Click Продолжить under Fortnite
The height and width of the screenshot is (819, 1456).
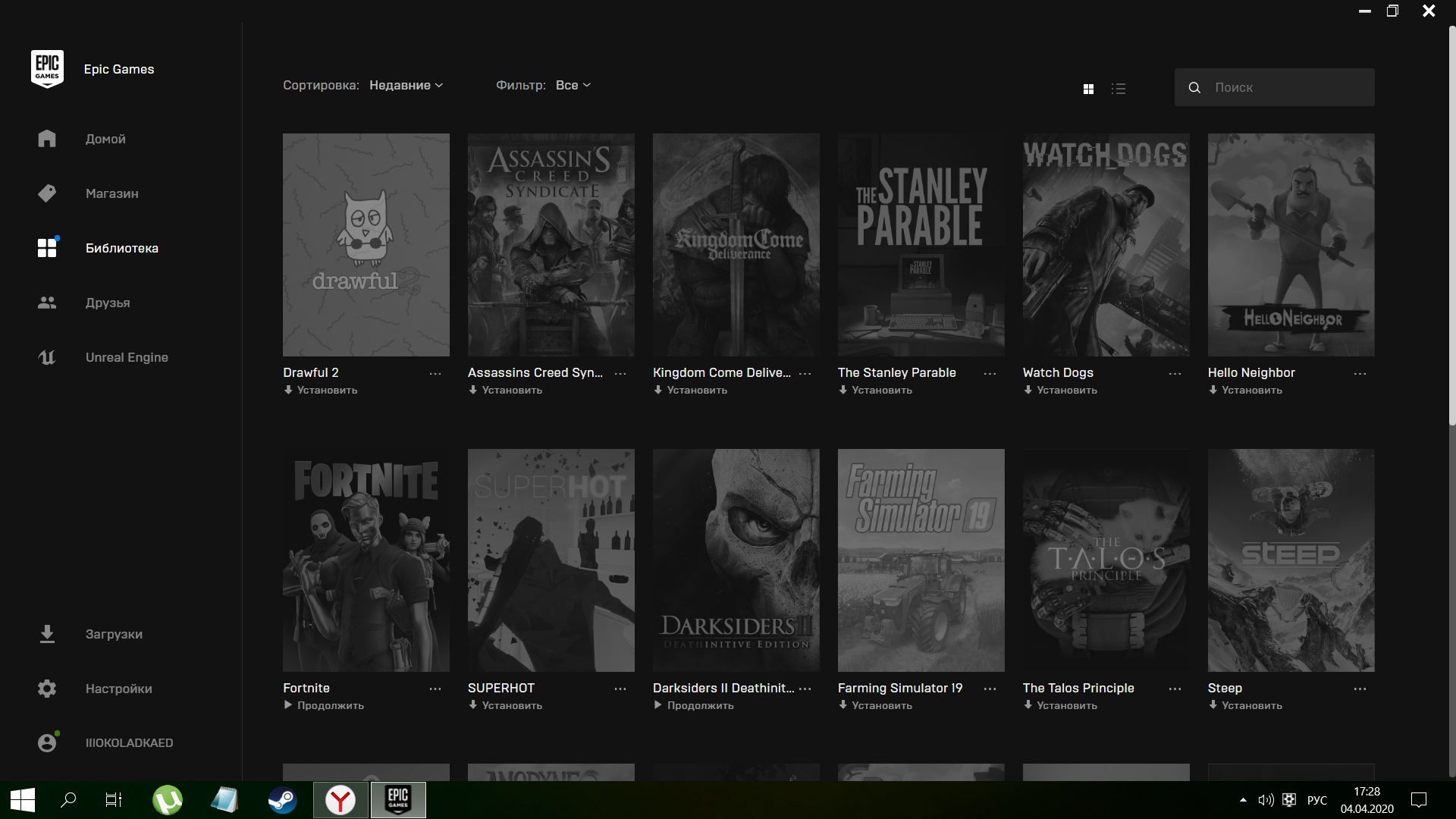324,705
